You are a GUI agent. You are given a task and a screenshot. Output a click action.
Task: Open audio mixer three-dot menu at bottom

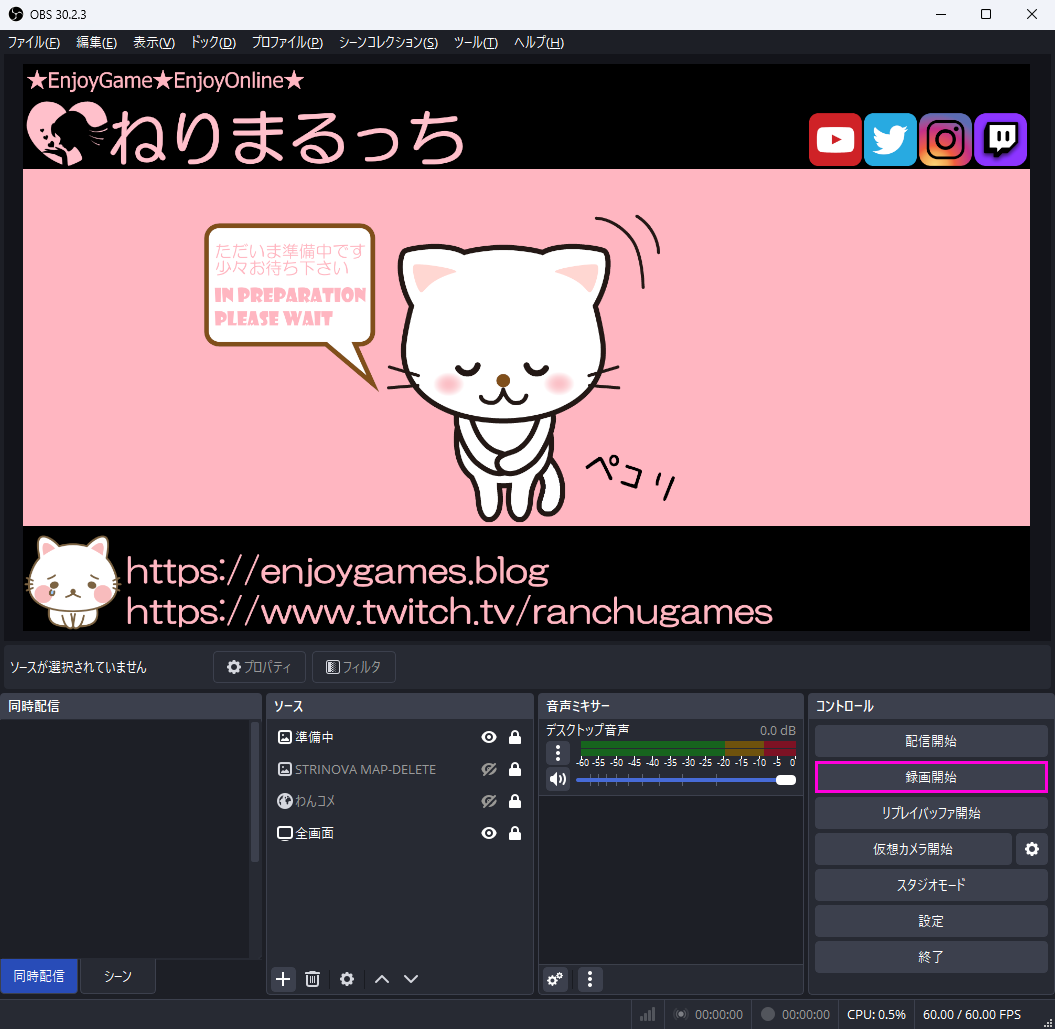pyautogui.click(x=590, y=979)
